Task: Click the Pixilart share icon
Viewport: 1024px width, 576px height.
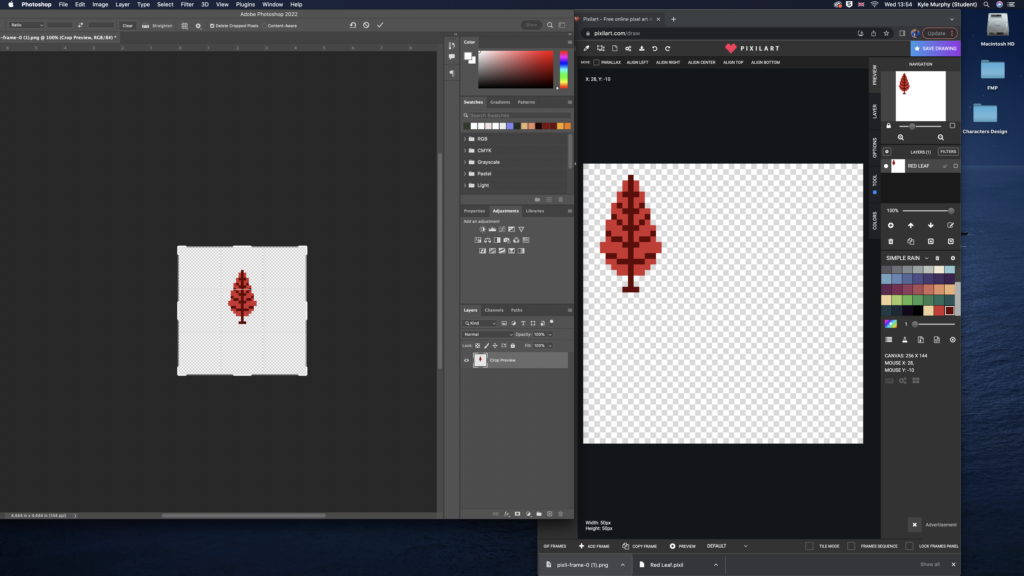Action: pyautogui.click(x=628, y=48)
